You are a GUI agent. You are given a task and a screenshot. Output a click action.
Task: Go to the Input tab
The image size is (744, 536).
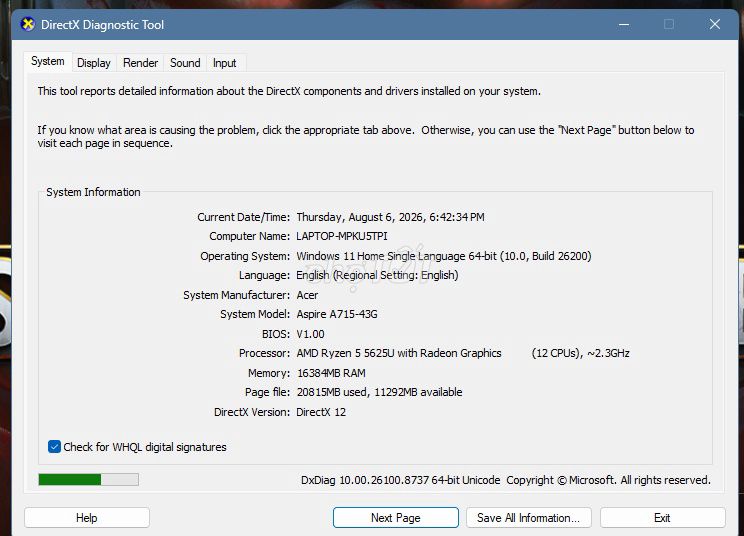[224, 63]
